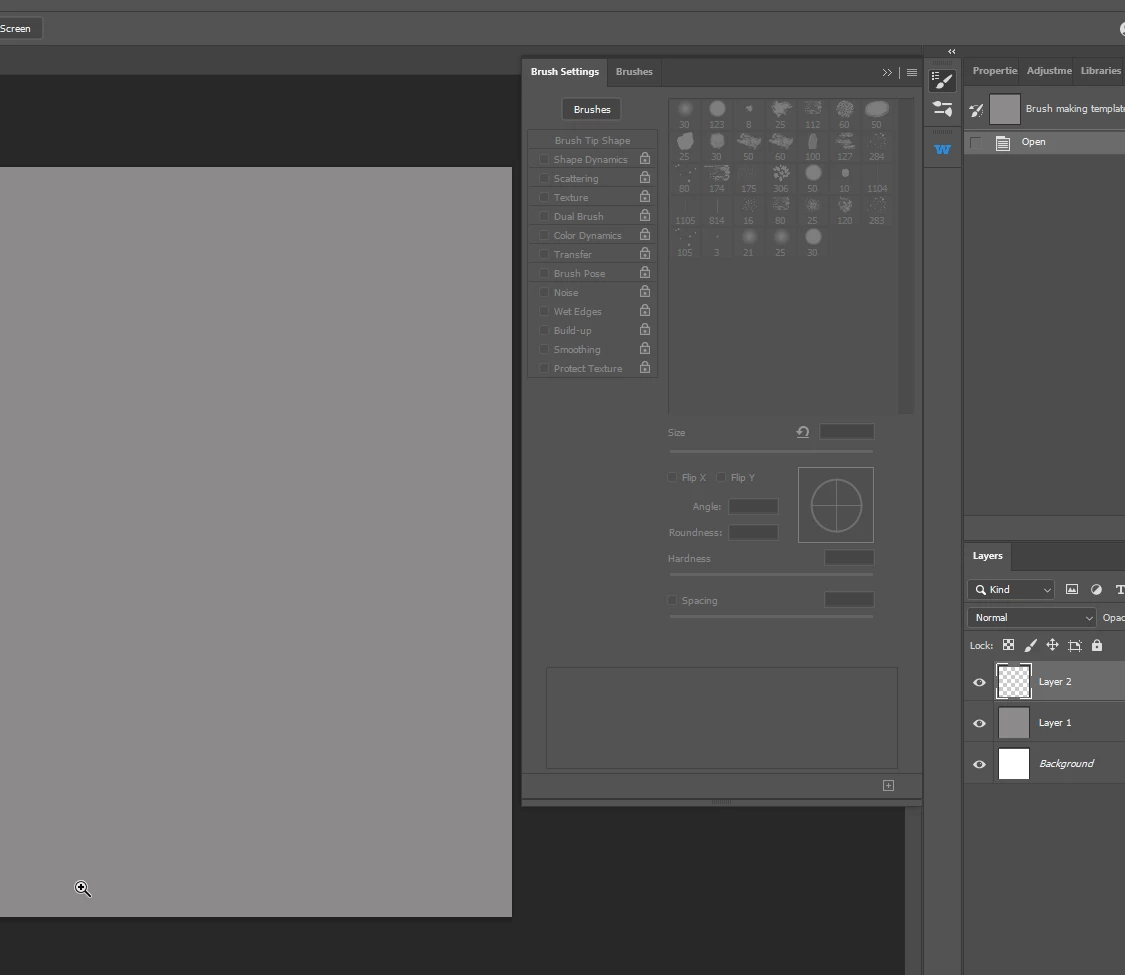Open Brush Settings panel menu icon
The width and height of the screenshot is (1125, 975).
point(912,72)
